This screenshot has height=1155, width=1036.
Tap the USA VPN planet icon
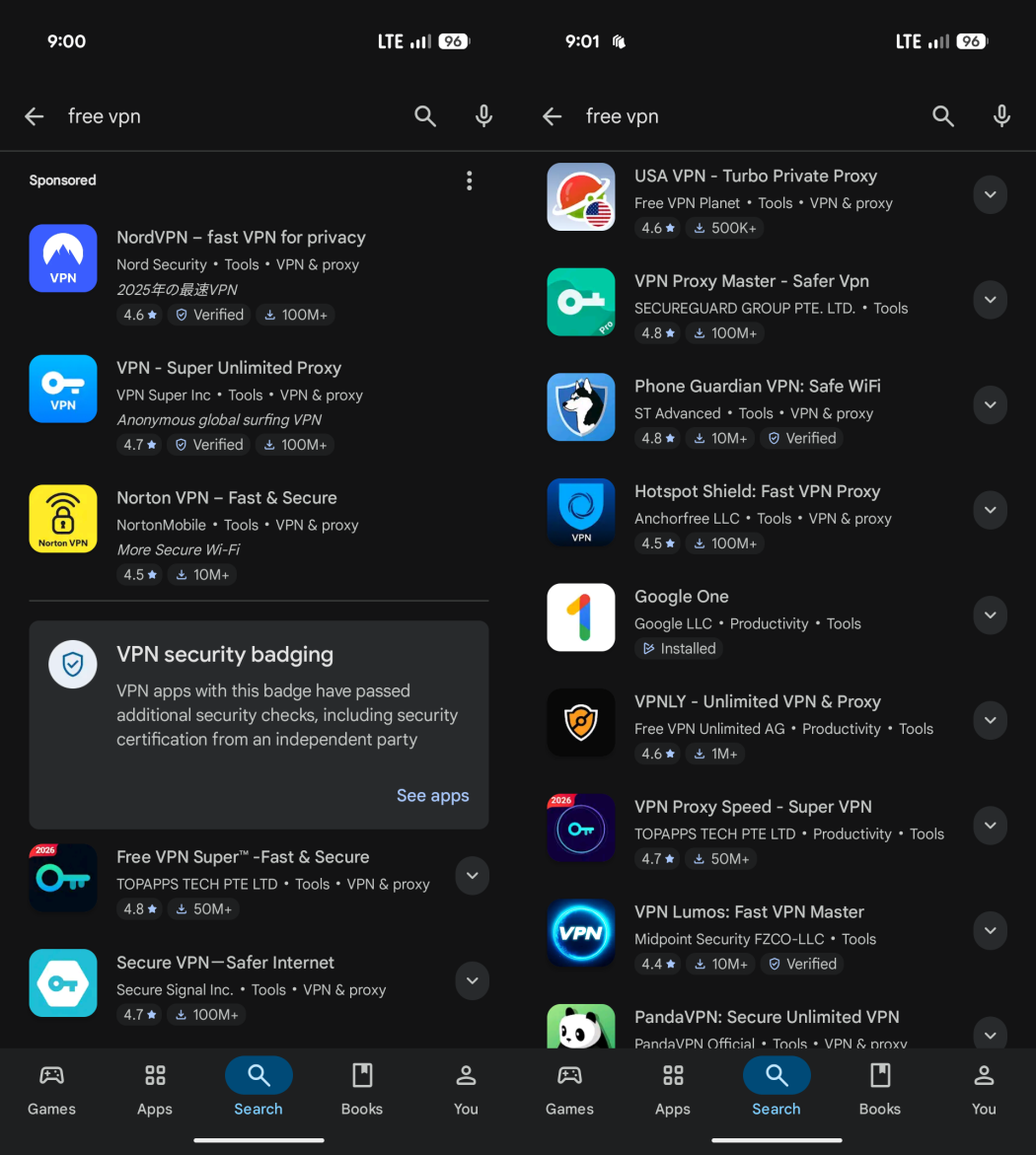[x=581, y=196]
